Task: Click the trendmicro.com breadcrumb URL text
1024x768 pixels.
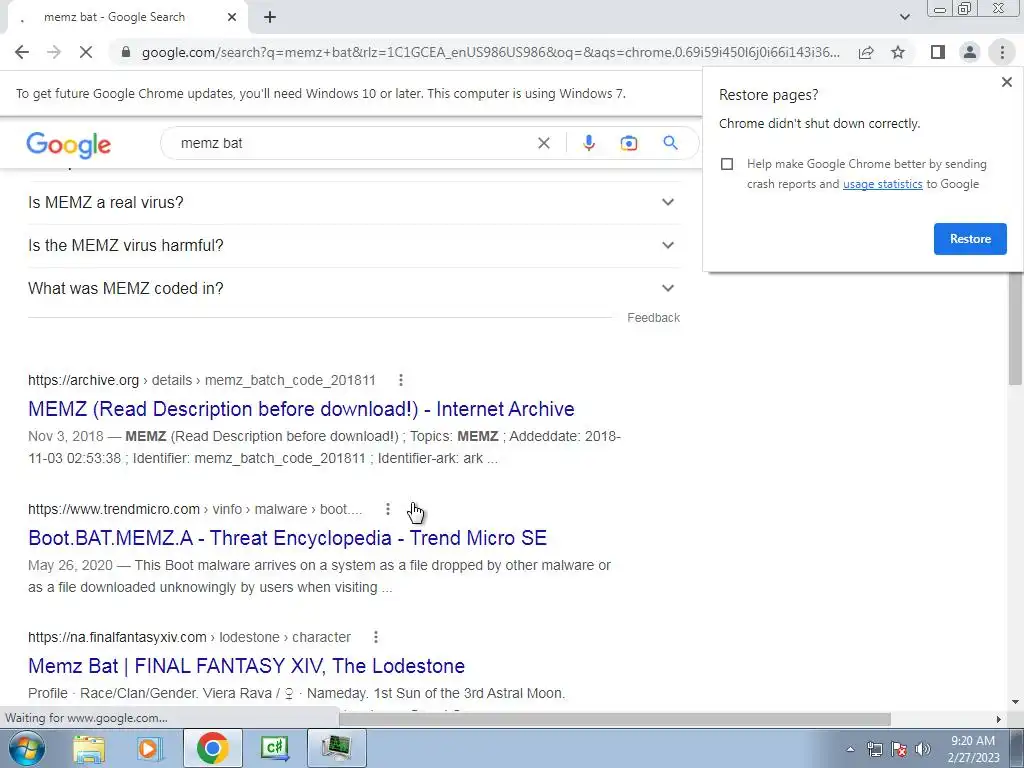Action: click(x=195, y=509)
